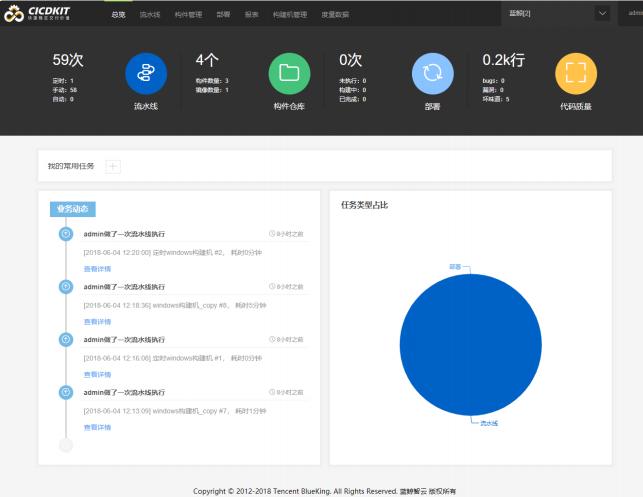The height and width of the screenshot is (497, 643).
Task: Click the blue 流水线 slice of the pie chart
Action: (470, 345)
